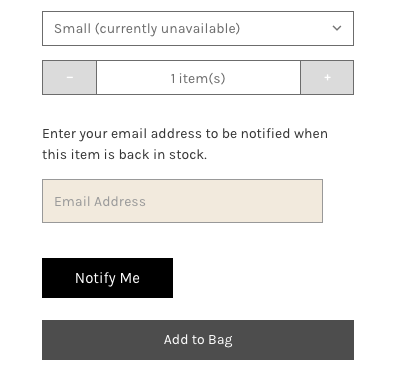Focus the 1 item(s) quantity field
This screenshot has width=407, height=372.
coord(198,78)
